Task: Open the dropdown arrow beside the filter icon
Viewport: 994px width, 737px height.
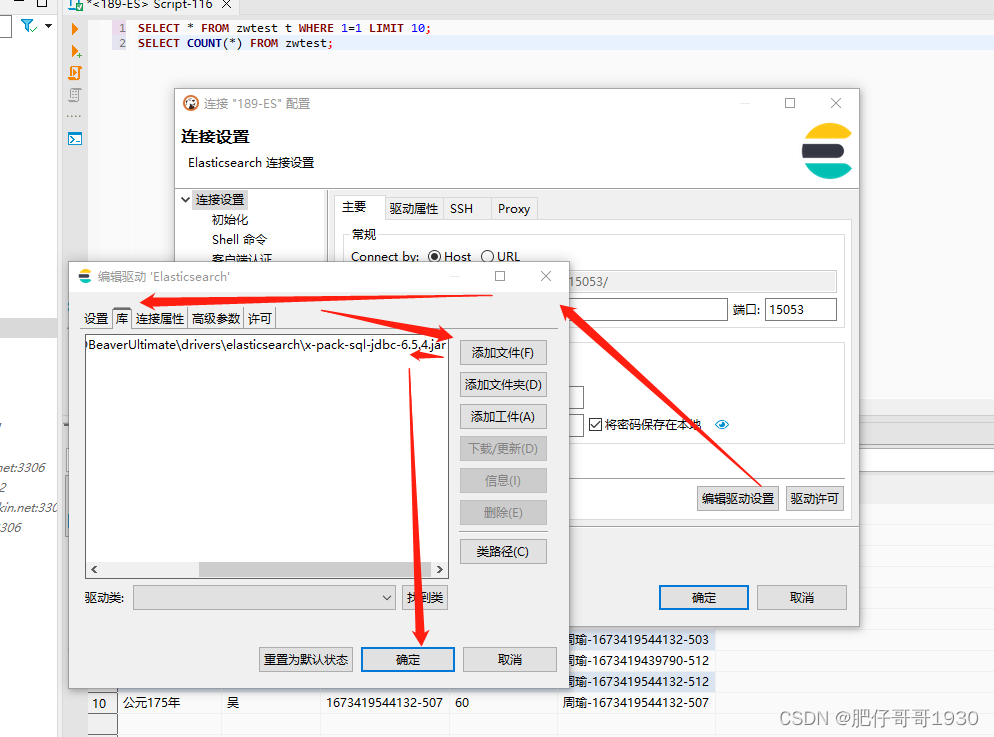Action: pos(48,26)
